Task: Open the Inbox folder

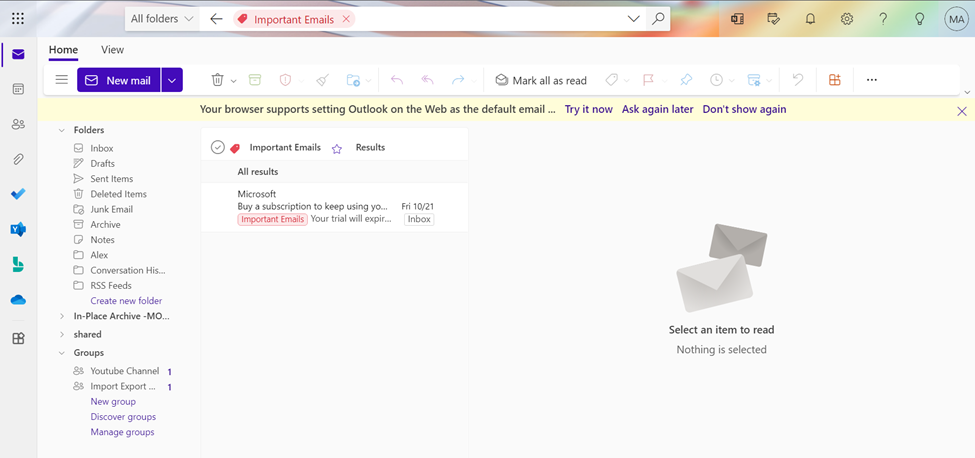Action: (101, 149)
